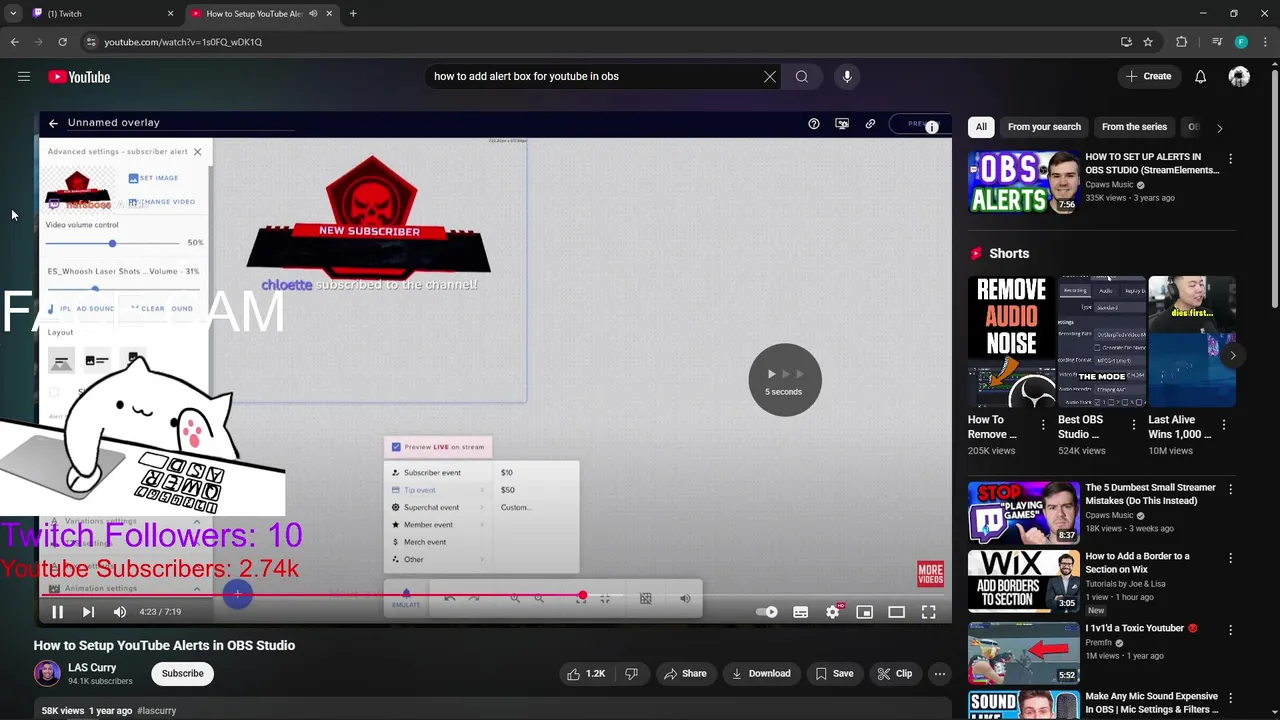
Task: Switch to miniplayer mode
Action: pyautogui.click(x=865, y=612)
